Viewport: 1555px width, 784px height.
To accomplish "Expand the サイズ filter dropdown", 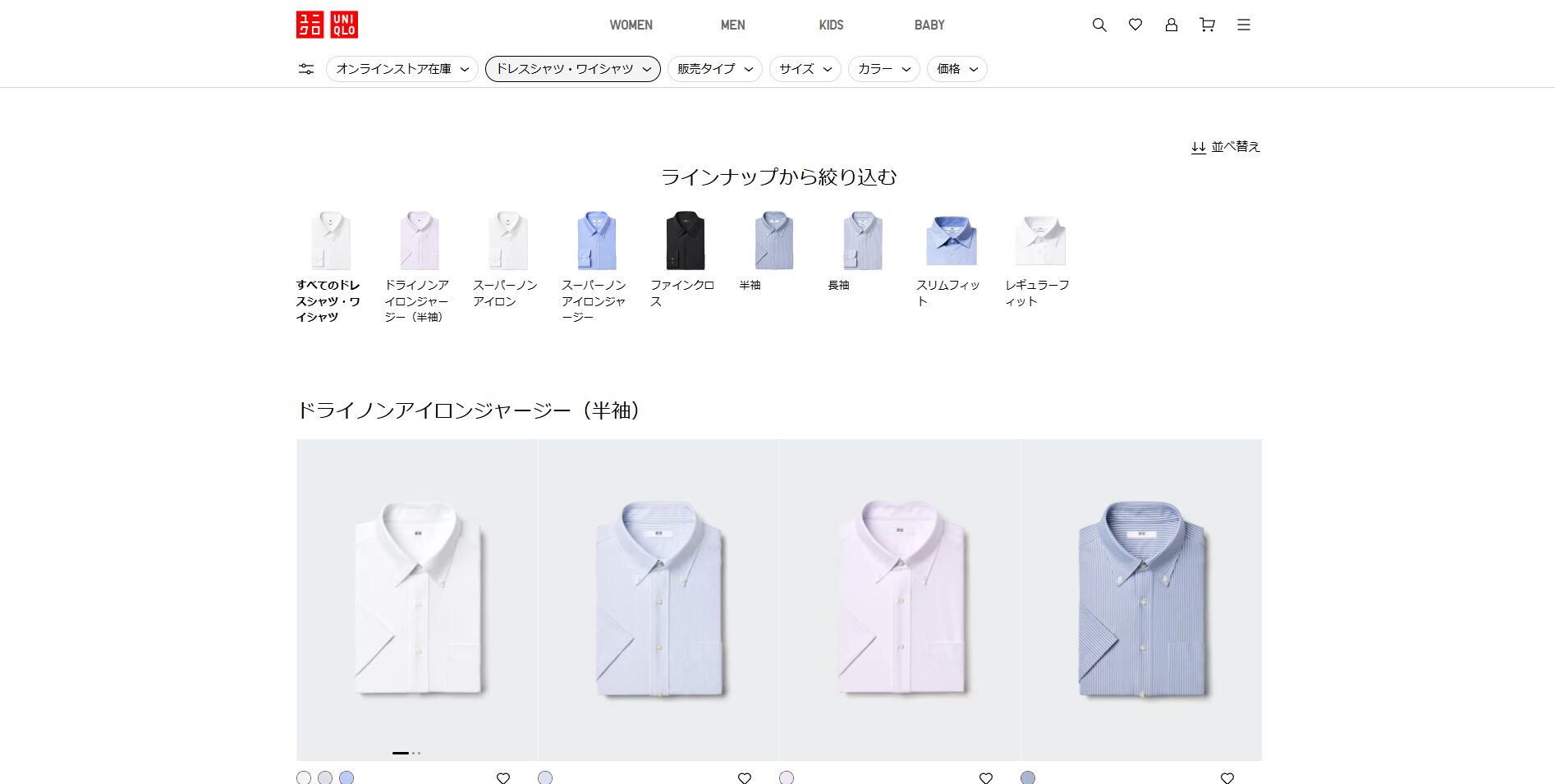I will (x=805, y=69).
